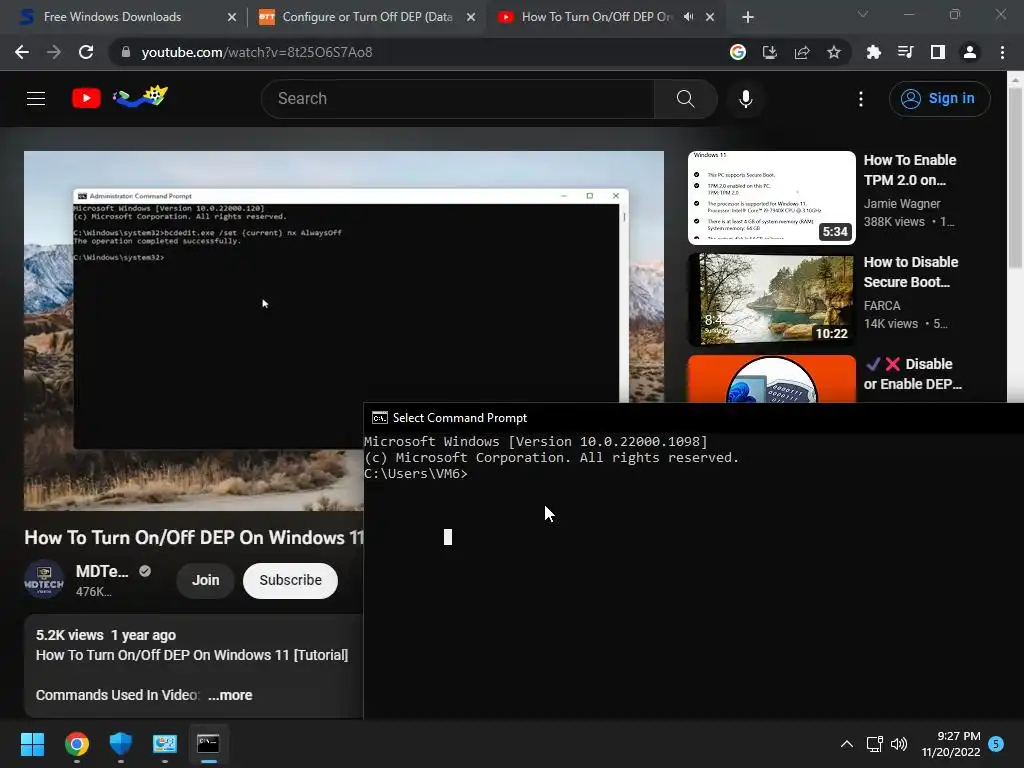Open the media controls icon in Chrome toolbar

[x=905, y=52]
